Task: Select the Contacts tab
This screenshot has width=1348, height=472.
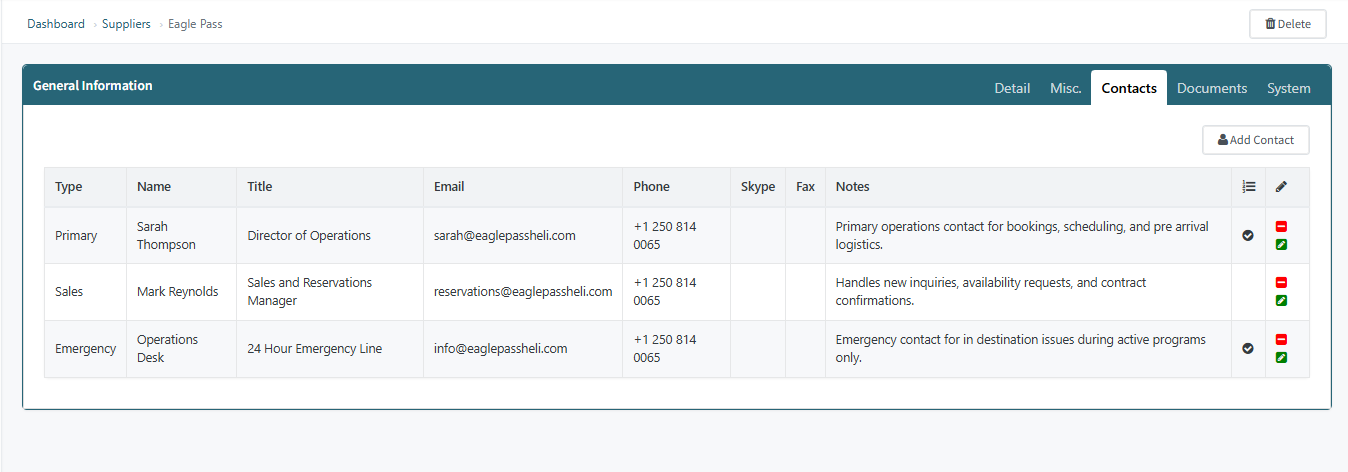Action: (1129, 88)
